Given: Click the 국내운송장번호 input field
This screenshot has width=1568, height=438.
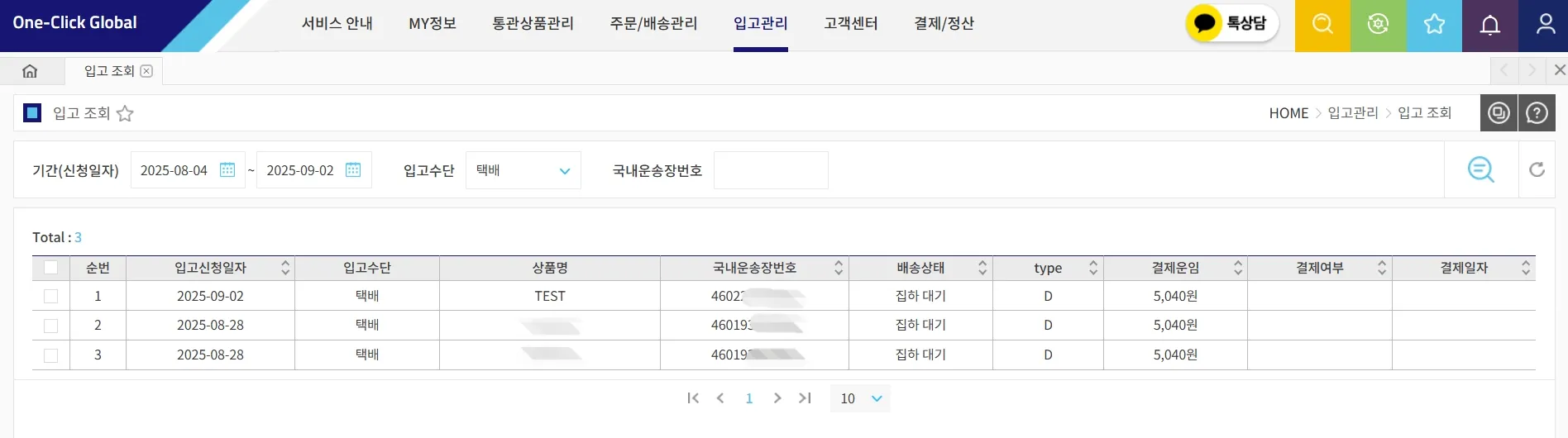Looking at the screenshot, I should [771, 170].
